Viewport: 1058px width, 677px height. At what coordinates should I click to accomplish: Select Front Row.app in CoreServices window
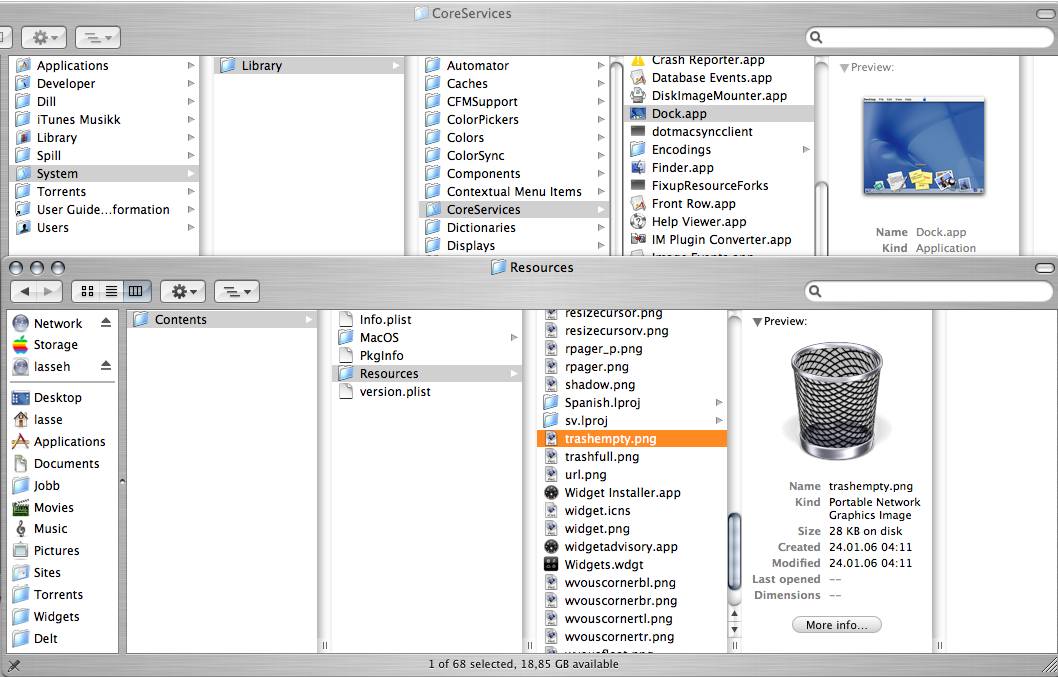(693, 203)
